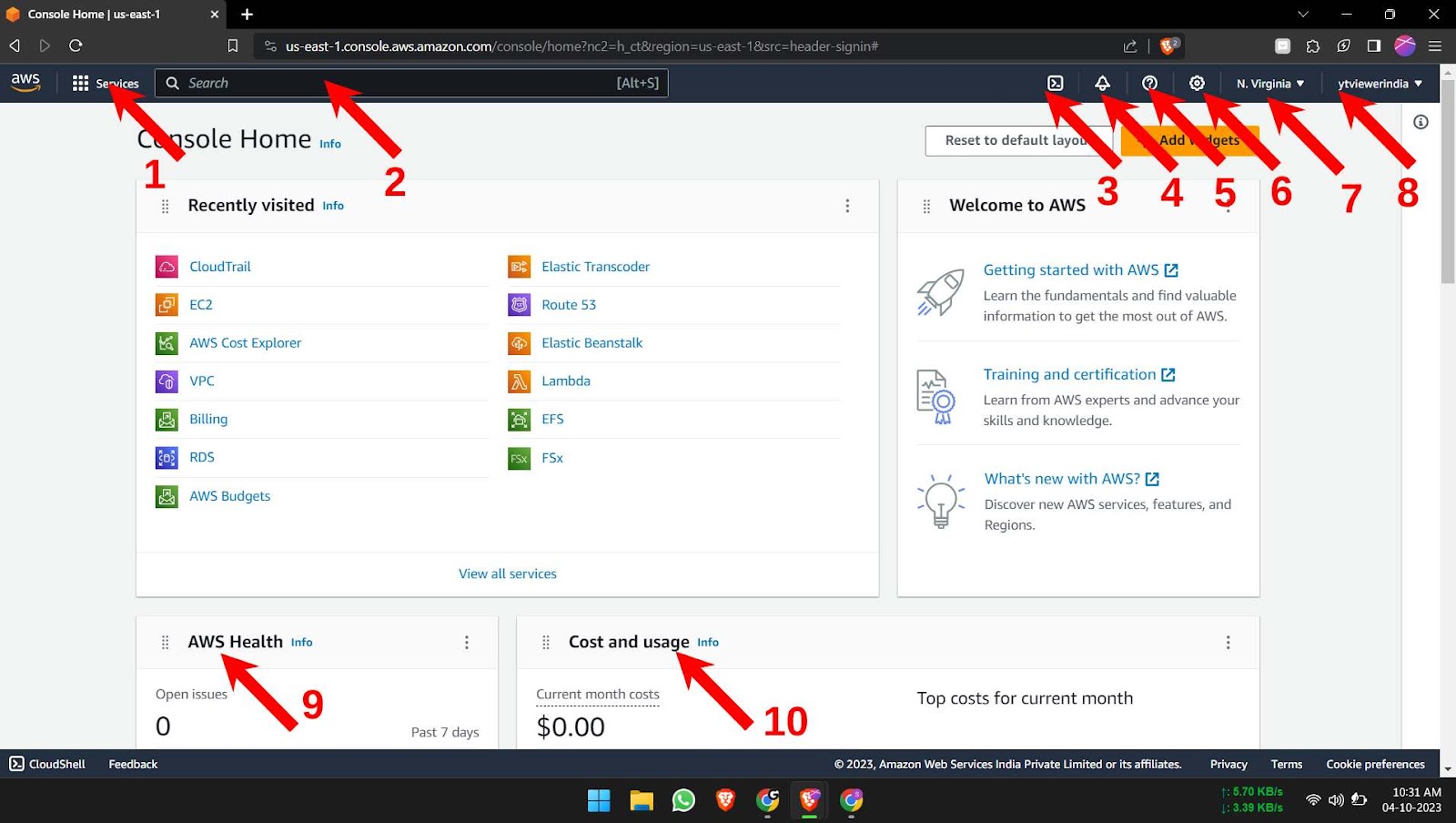Screen dimensions: 1456x823
Task: Open a new browser tab
Action: [x=247, y=14]
